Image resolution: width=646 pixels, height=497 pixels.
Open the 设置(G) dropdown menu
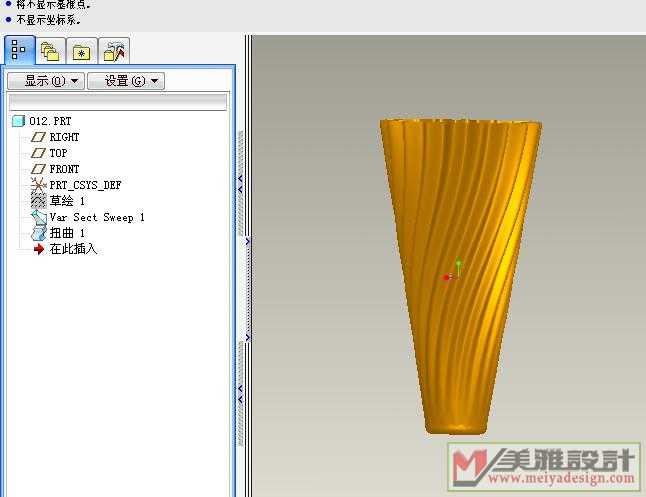(x=126, y=81)
